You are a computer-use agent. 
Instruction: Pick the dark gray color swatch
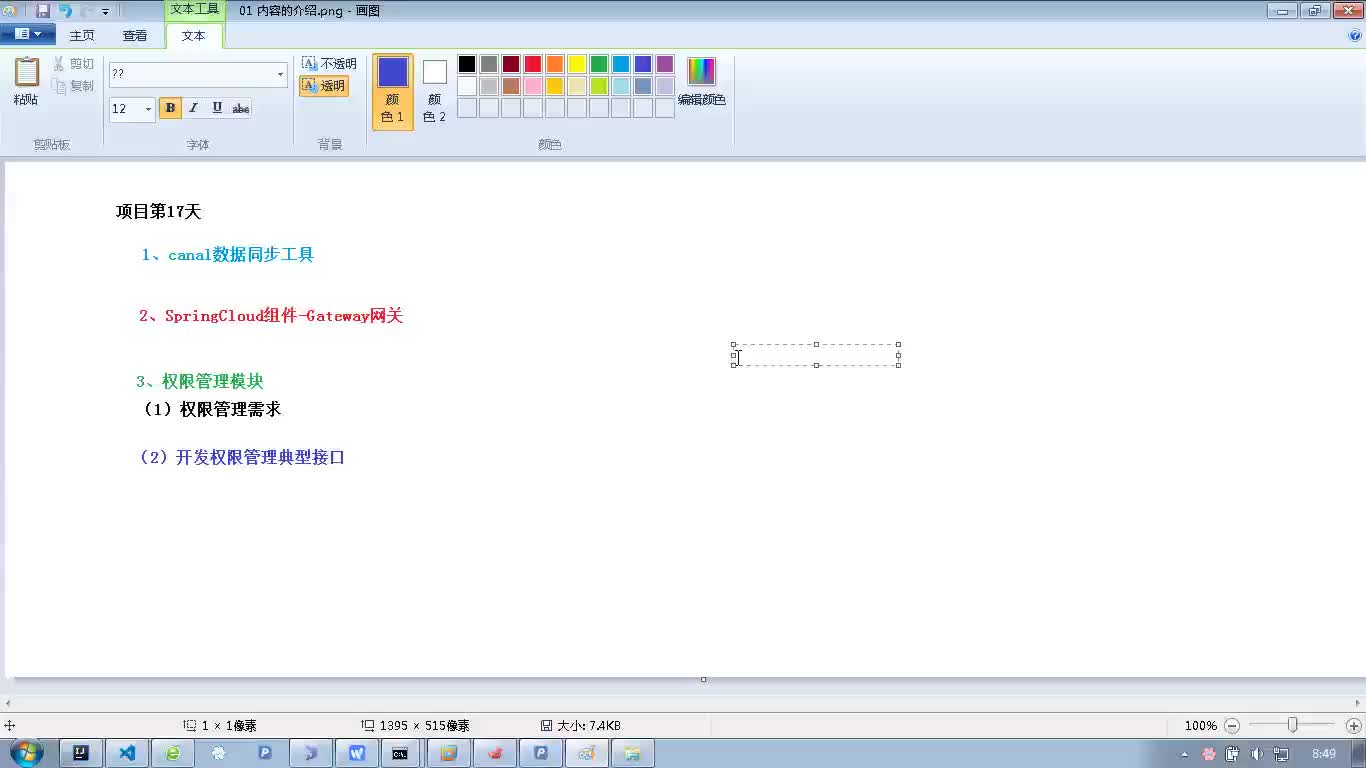(x=489, y=64)
